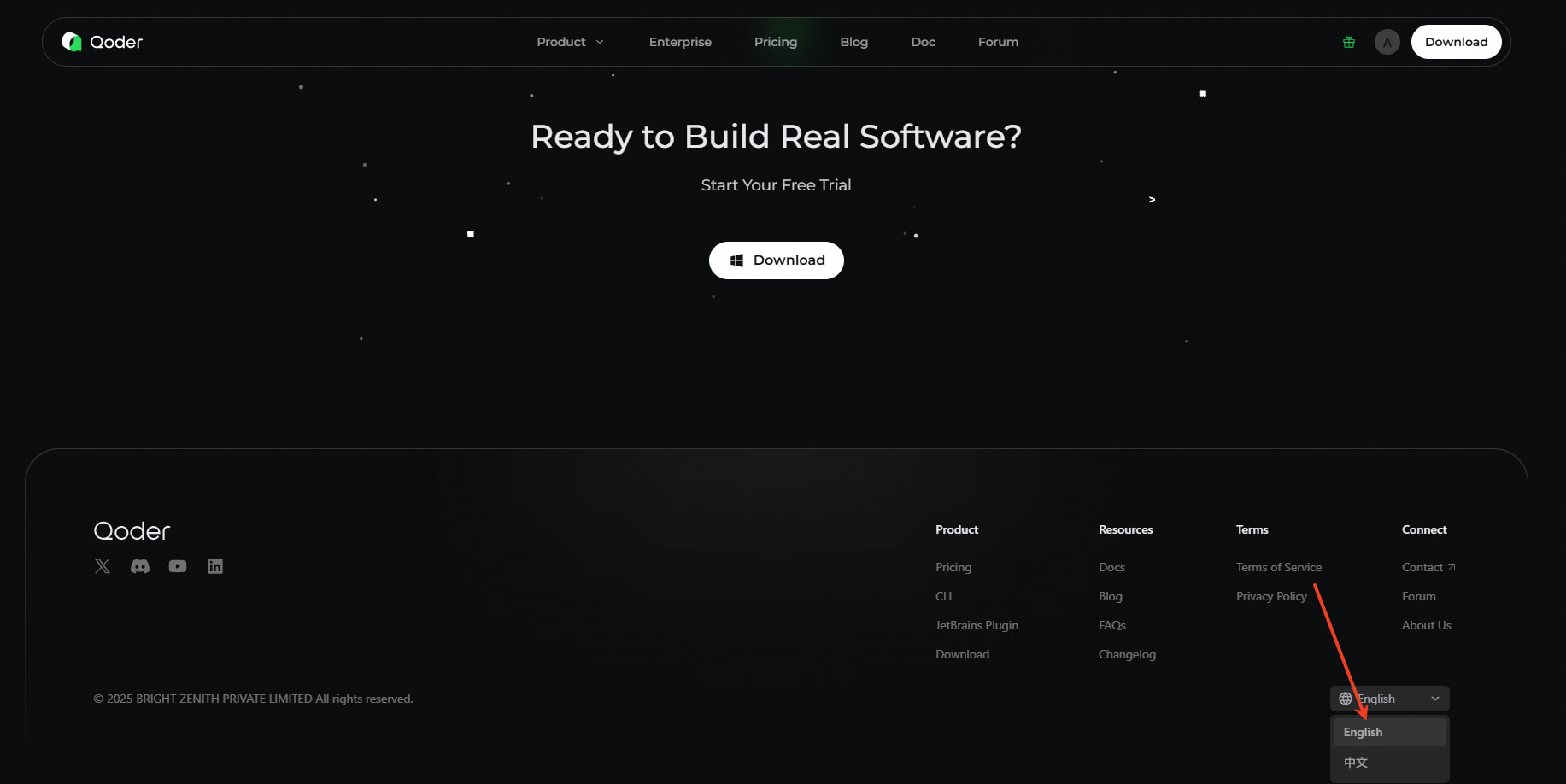
Task: Open the YouTube icon in the footer
Action: coord(178,566)
